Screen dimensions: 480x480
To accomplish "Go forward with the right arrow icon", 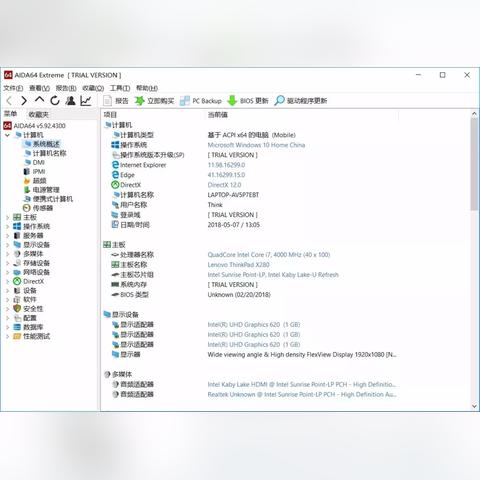I will pyautogui.click(x=24, y=101).
